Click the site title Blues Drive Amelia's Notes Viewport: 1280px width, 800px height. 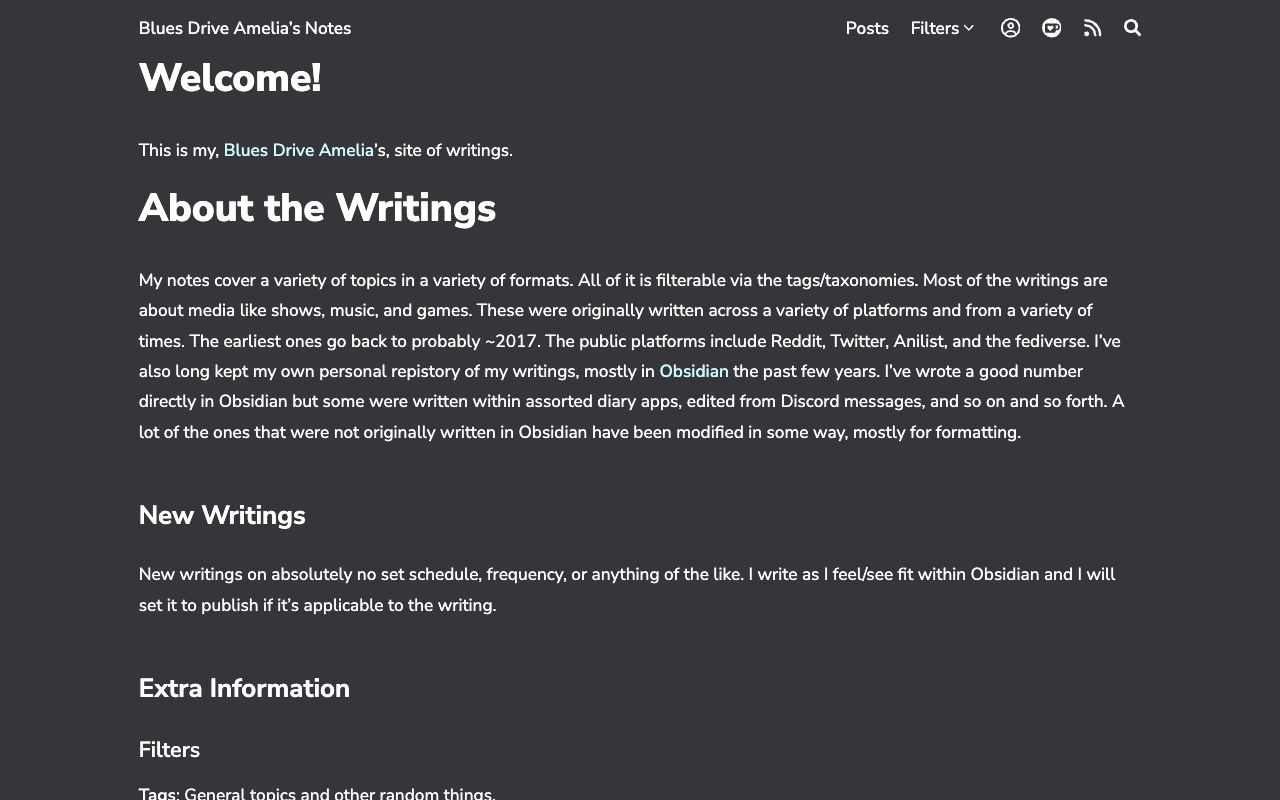pos(245,28)
